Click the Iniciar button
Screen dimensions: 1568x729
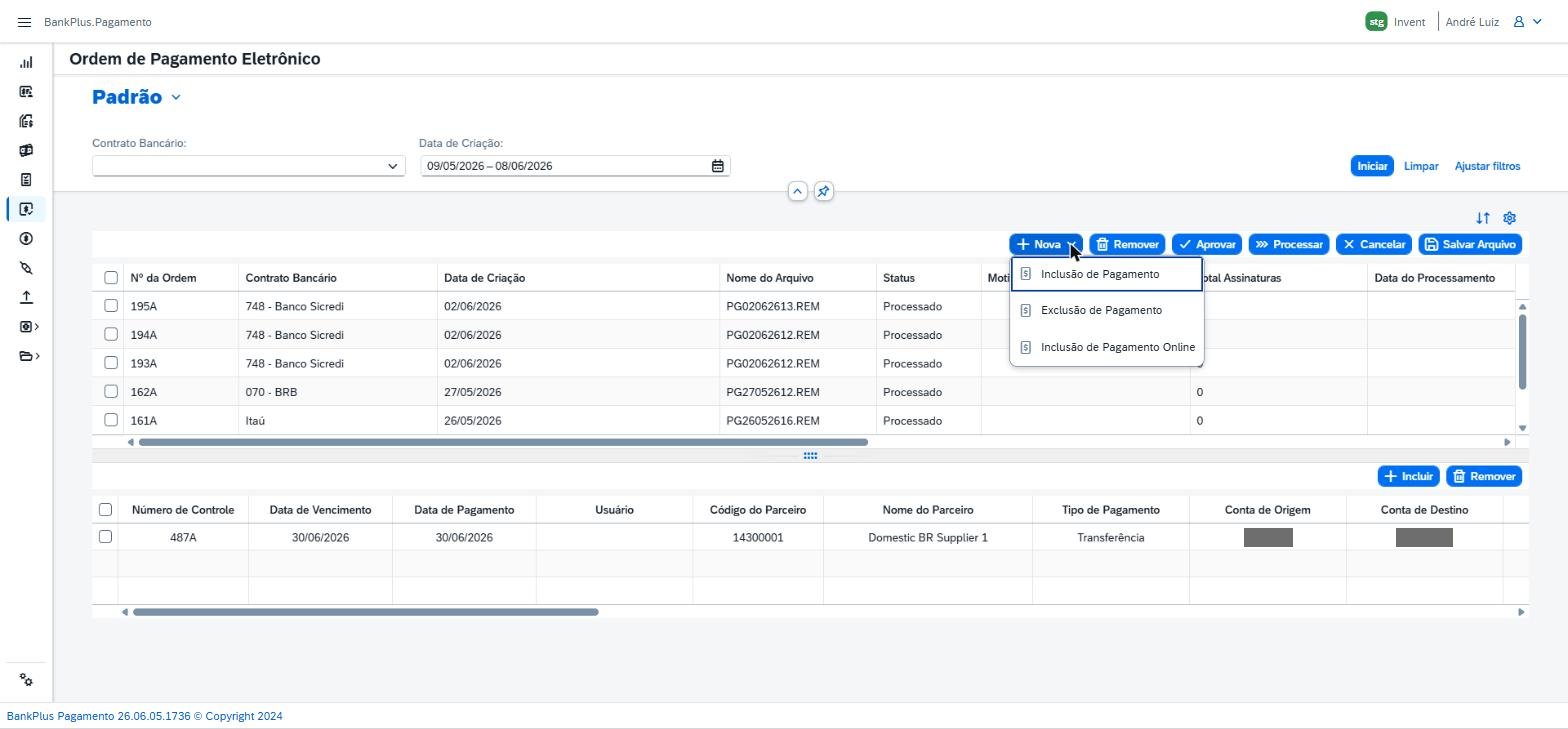[x=1372, y=166]
